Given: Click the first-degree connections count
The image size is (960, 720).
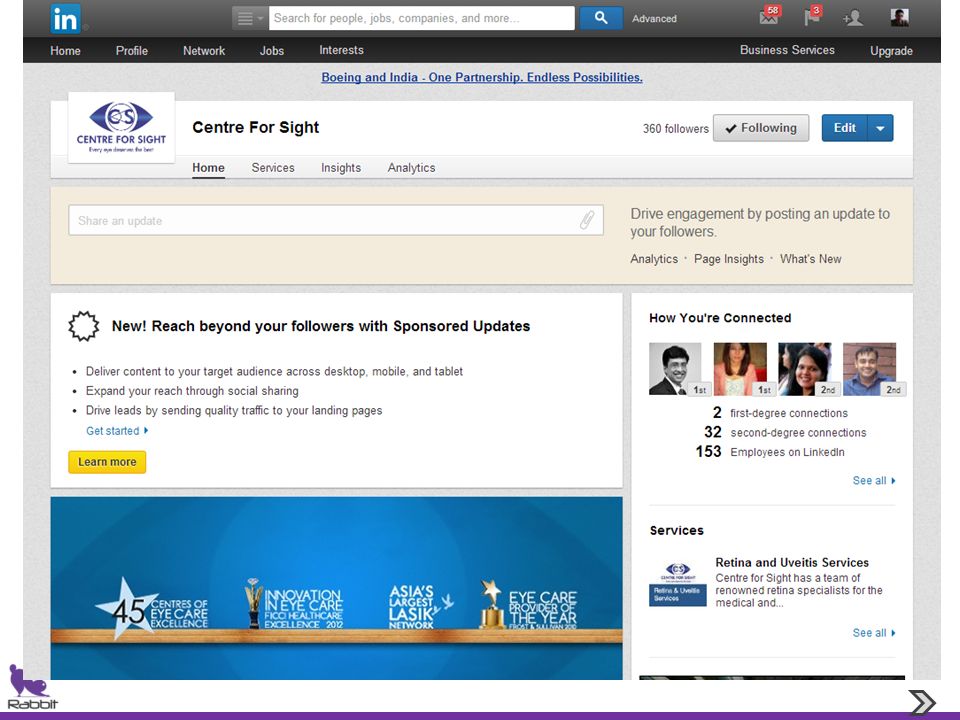Looking at the screenshot, I should point(717,413).
